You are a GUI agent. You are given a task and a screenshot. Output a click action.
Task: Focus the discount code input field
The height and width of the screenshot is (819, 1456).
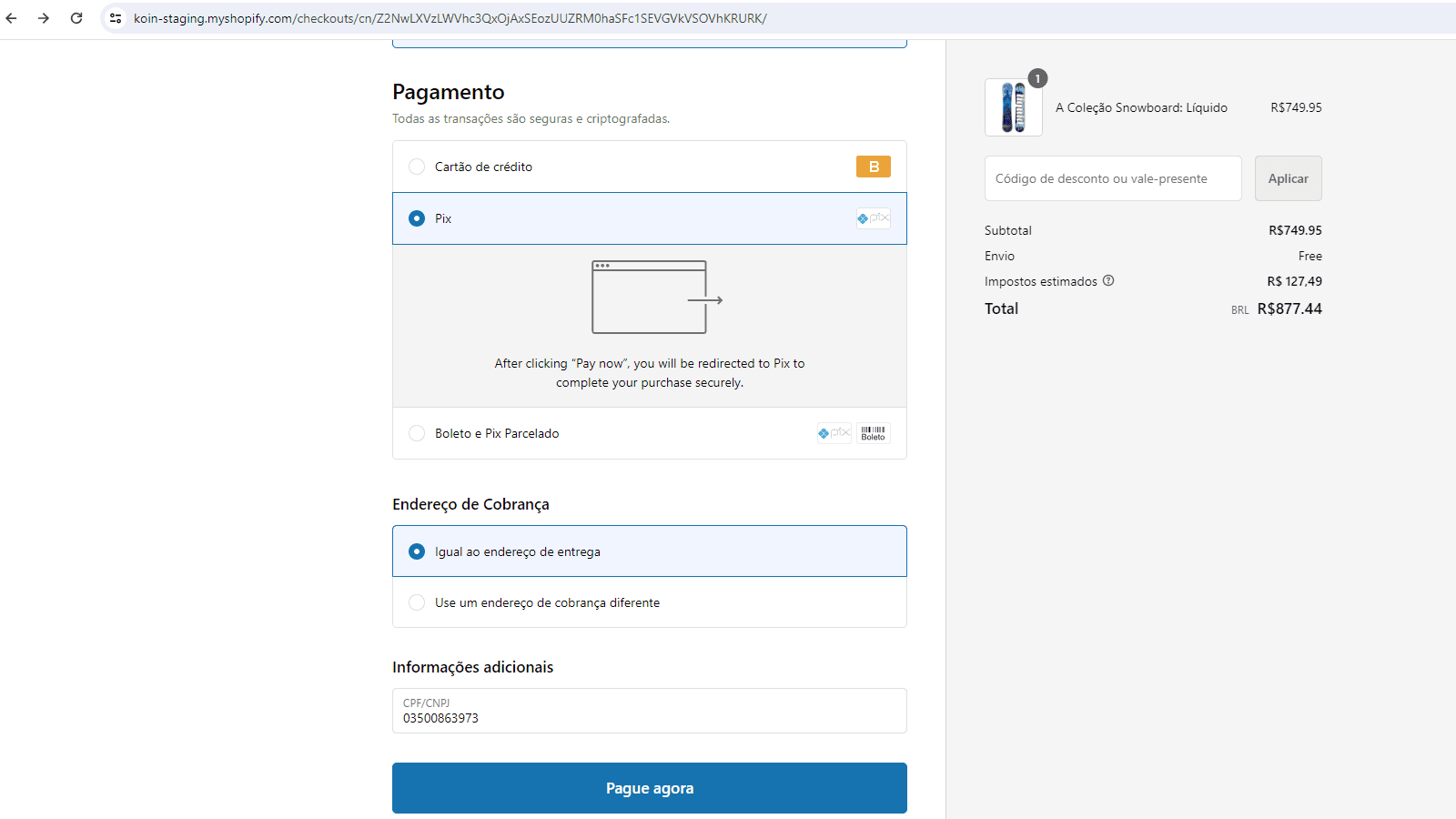point(1112,178)
